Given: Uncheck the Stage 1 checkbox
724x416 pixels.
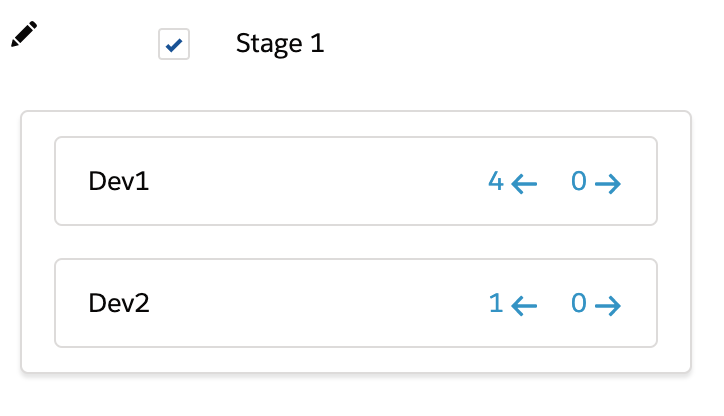Looking at the screenshot, I should [x=174, y=44].
